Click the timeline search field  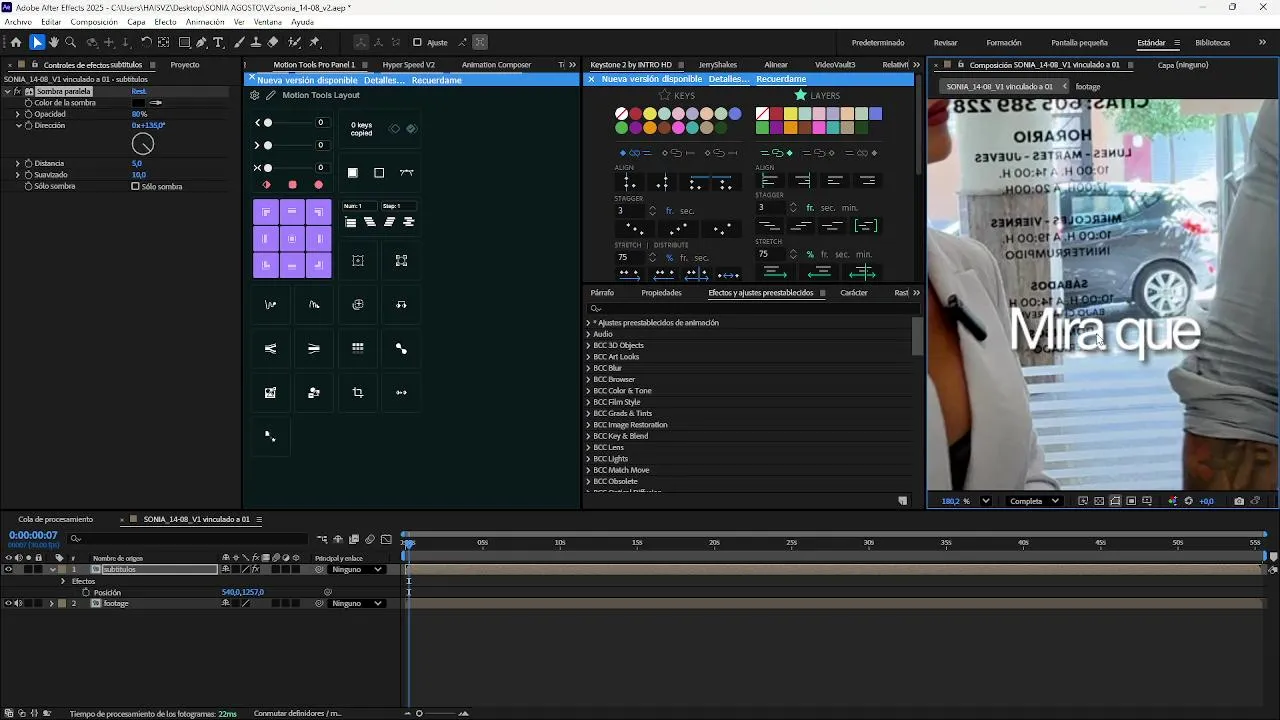[x=185, y=539]
